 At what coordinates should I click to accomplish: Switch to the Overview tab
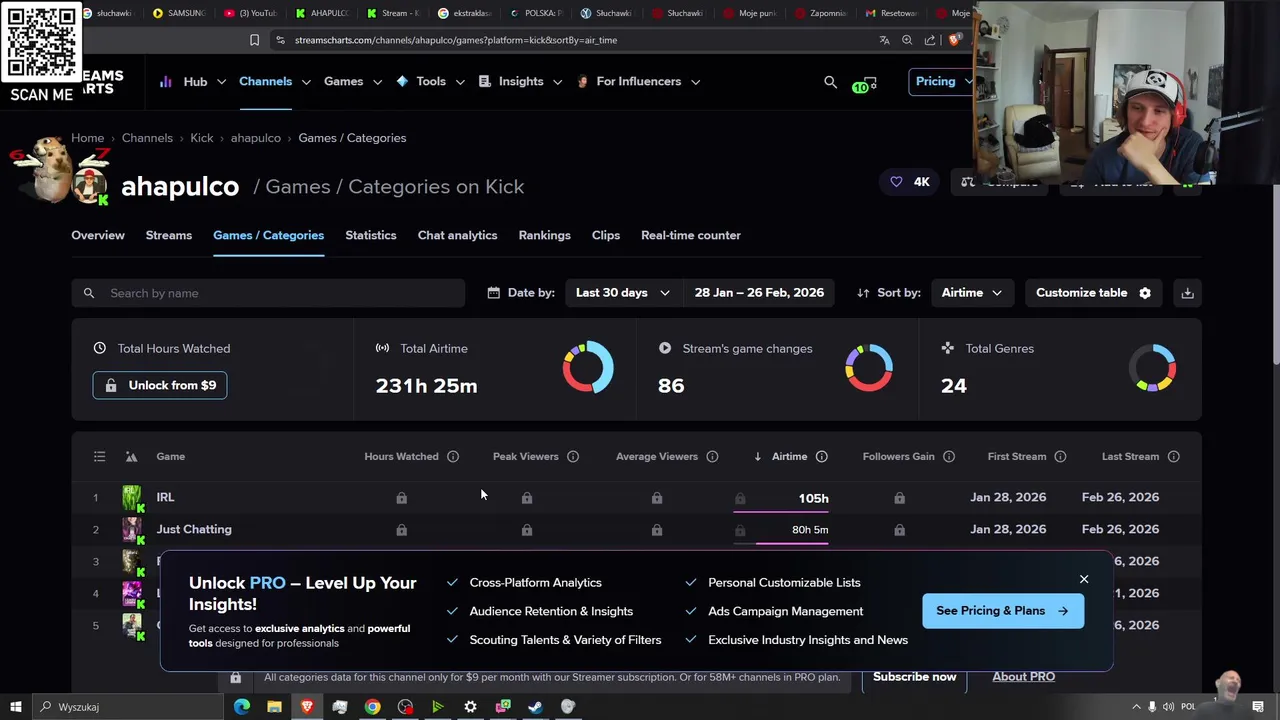click(x=98, y=235)
